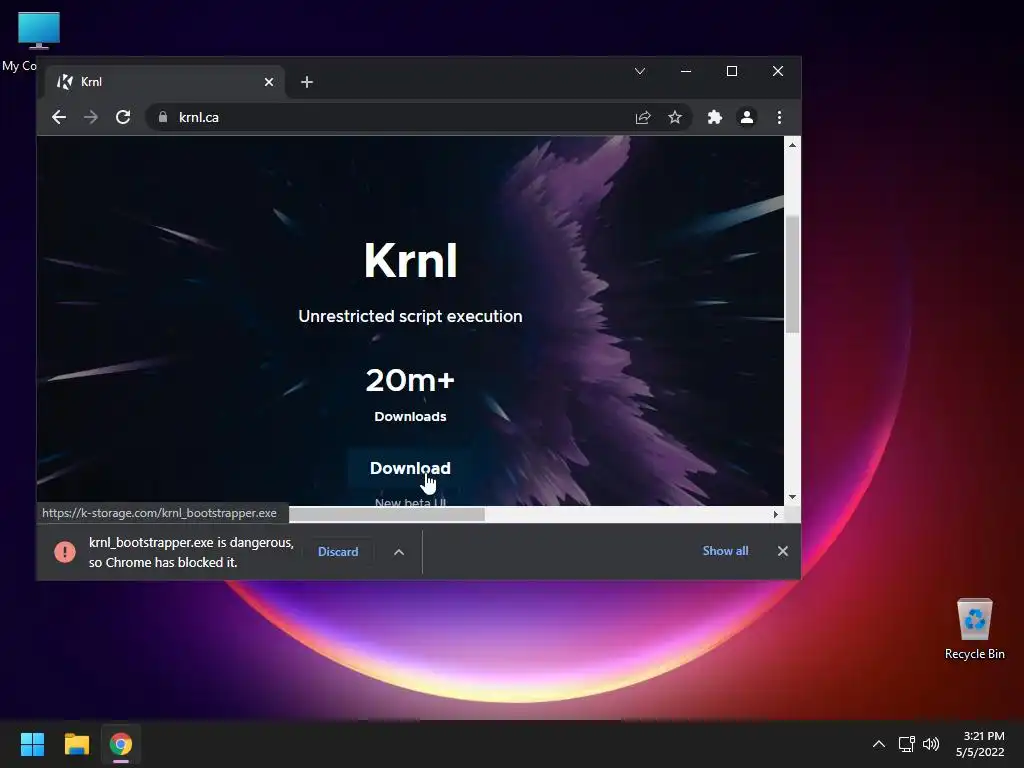Click the 'krnl_bootstrapper.exe is dangerous' message

[x=191, y=552]
